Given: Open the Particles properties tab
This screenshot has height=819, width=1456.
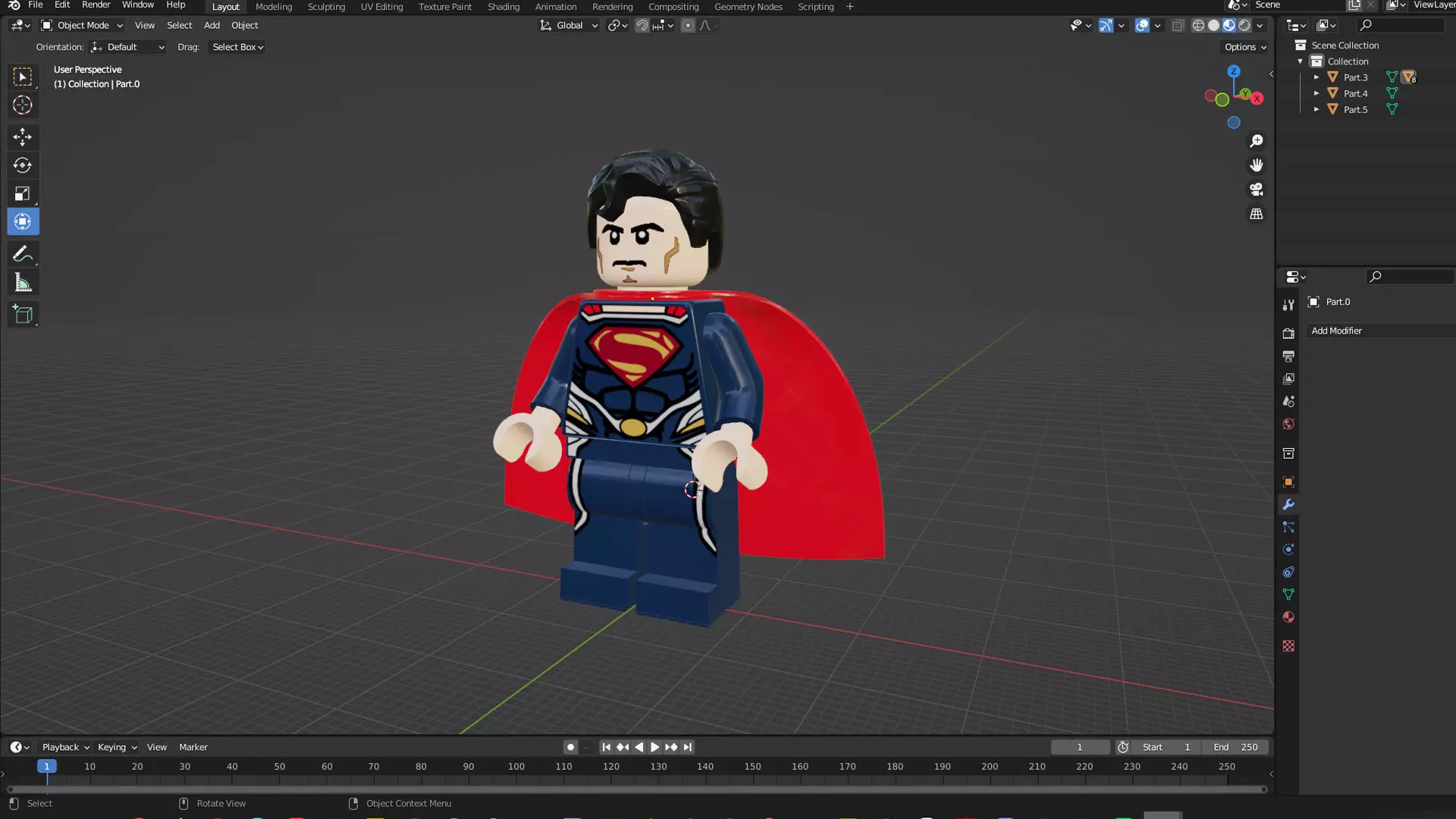Looking at the screenshot, I should click(x=1288, y=527).
